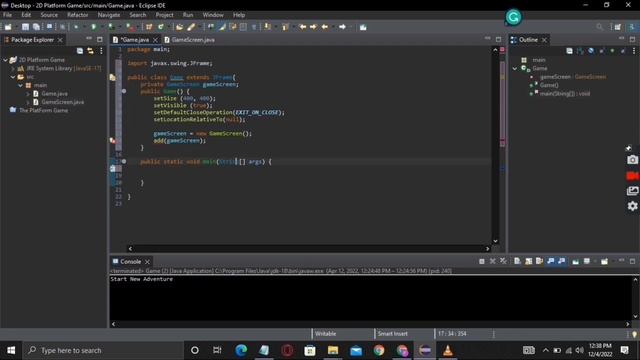This screenshot has height=360, width=640.
Task: Click the gear settings overlay button
Action: [632, 206]
